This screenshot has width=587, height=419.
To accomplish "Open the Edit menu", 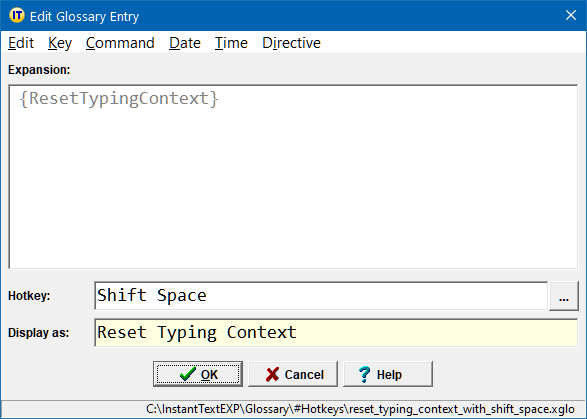I will [21, 43].
